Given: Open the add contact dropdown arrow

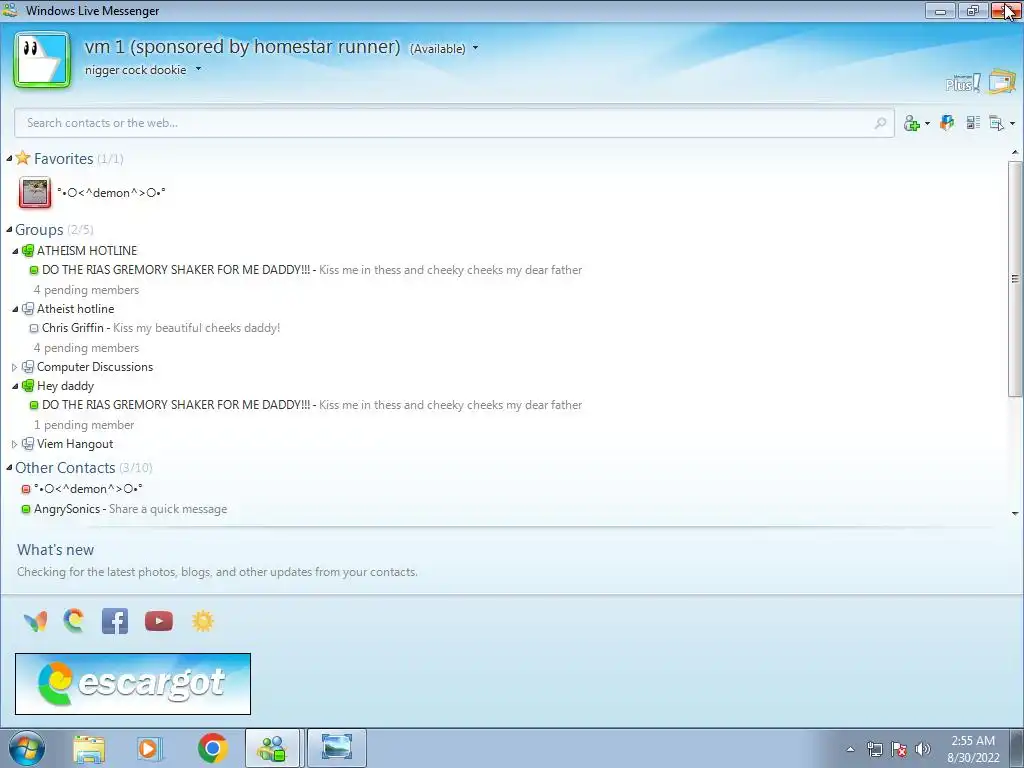Looking at the screenshot, I should (927, 123).
